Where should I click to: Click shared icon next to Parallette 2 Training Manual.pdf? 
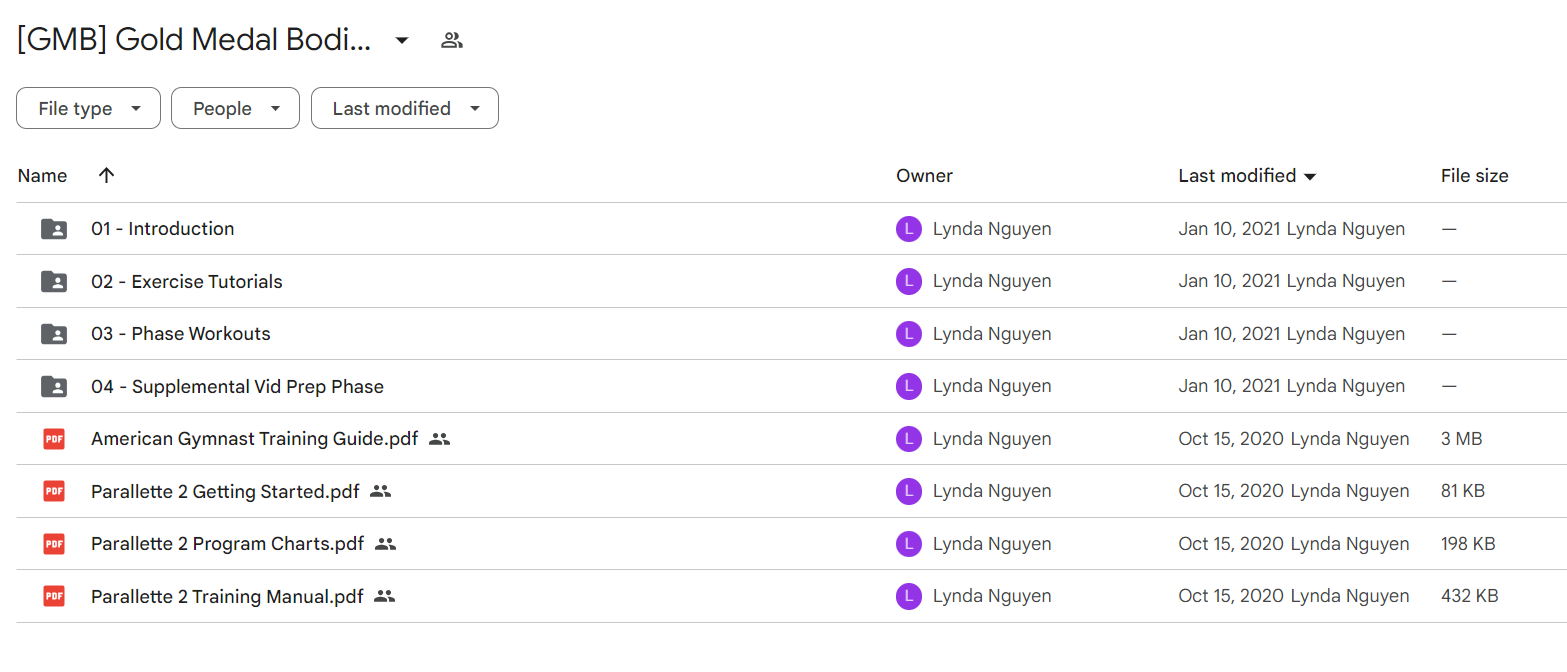pos(385,597)
